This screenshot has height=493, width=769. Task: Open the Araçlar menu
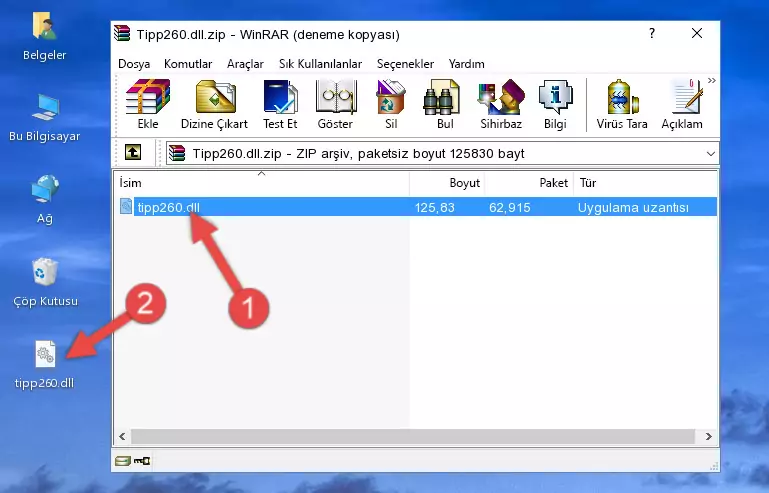point(245,64)
